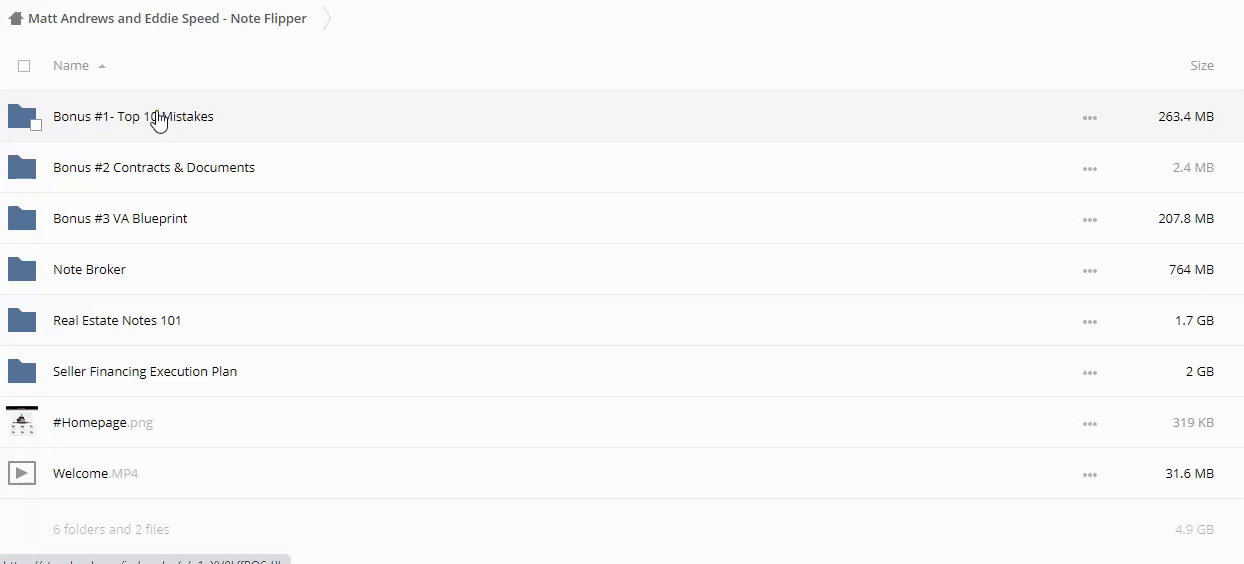Open the options menu for Welcome.MP4
This screenshot has width=1244, height=564.
(1089, 475)
